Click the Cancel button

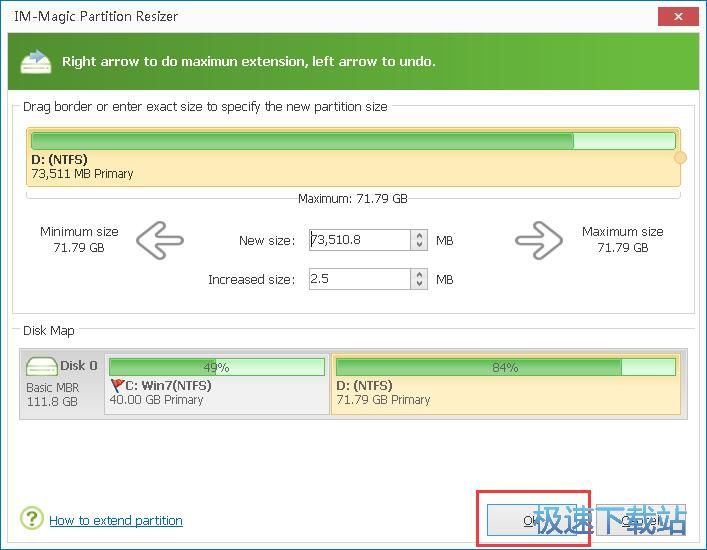(x=641, y=520)
